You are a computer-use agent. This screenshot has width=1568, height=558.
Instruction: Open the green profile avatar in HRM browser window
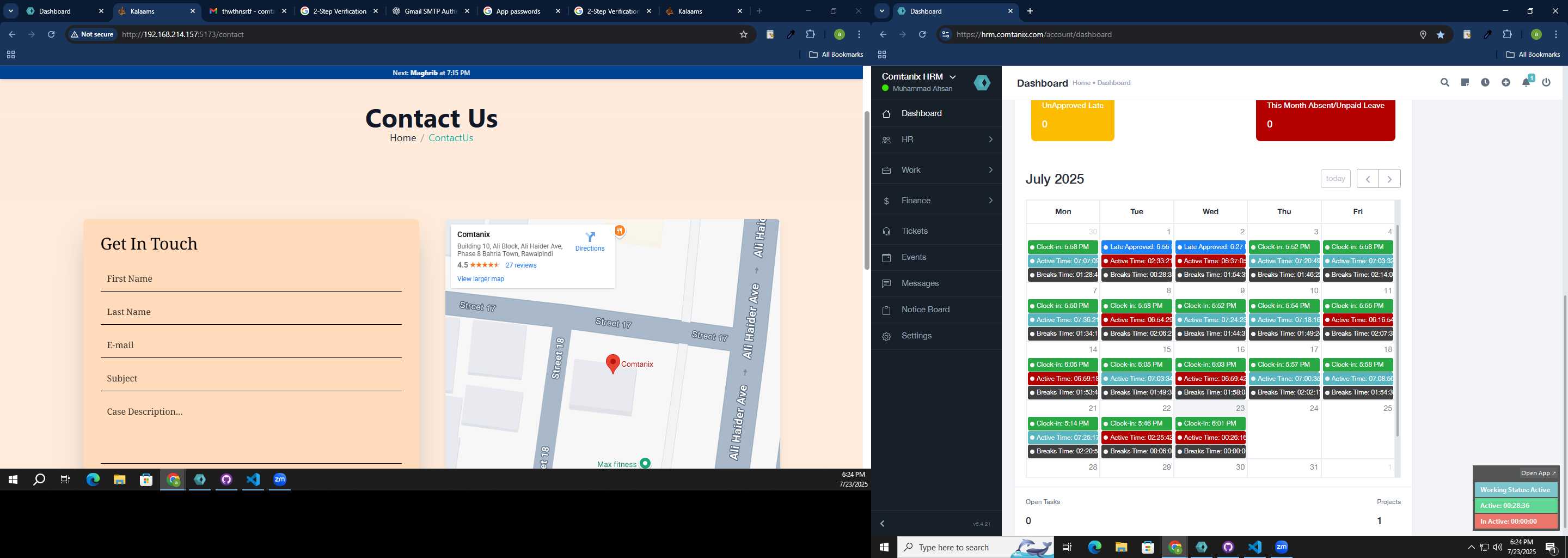tap(1536, 35)
